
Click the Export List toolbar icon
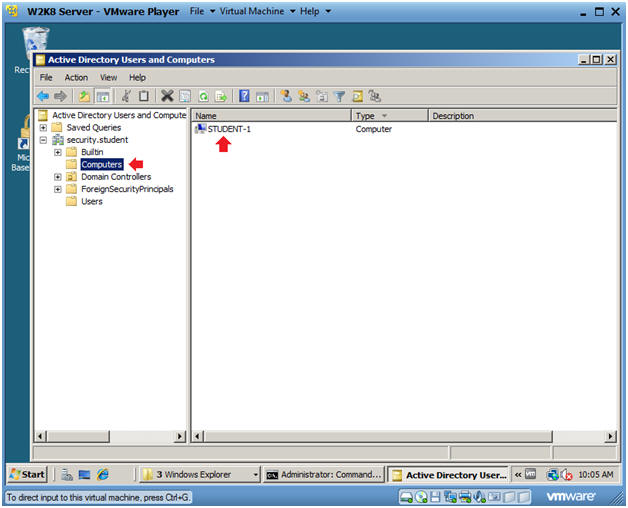[x=221, y=96]
